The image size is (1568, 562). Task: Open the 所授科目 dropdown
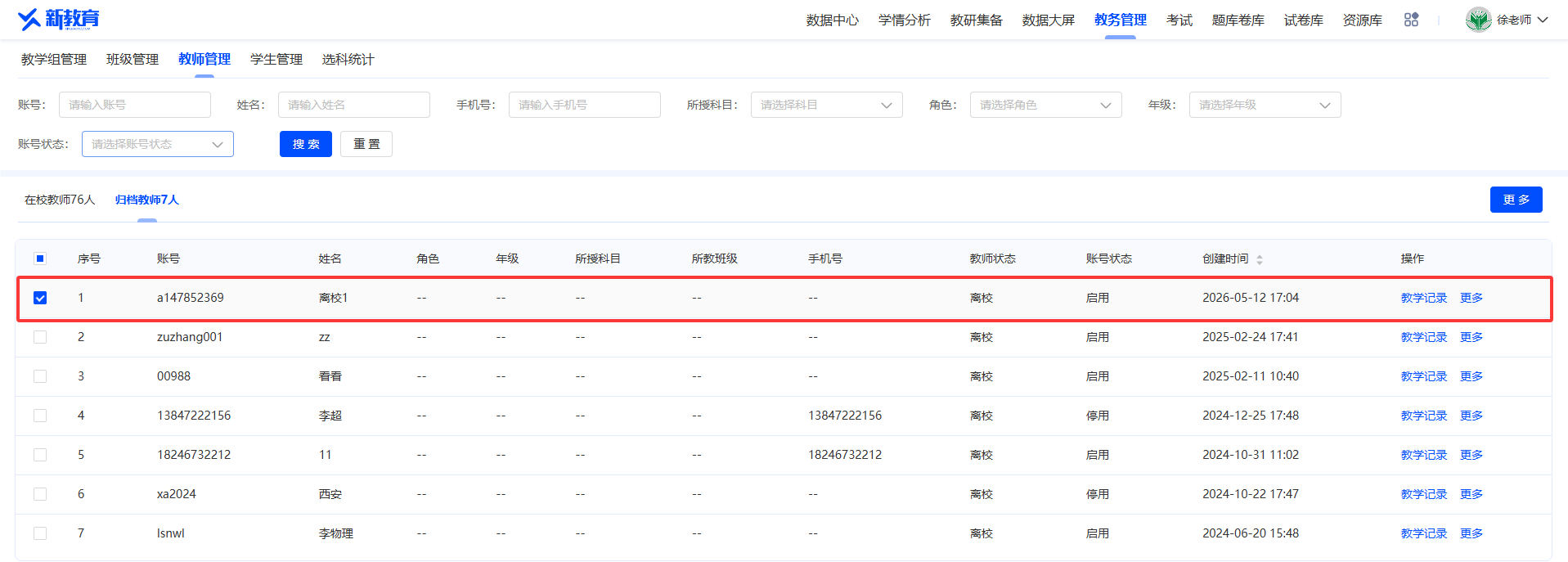click(826, 105)
